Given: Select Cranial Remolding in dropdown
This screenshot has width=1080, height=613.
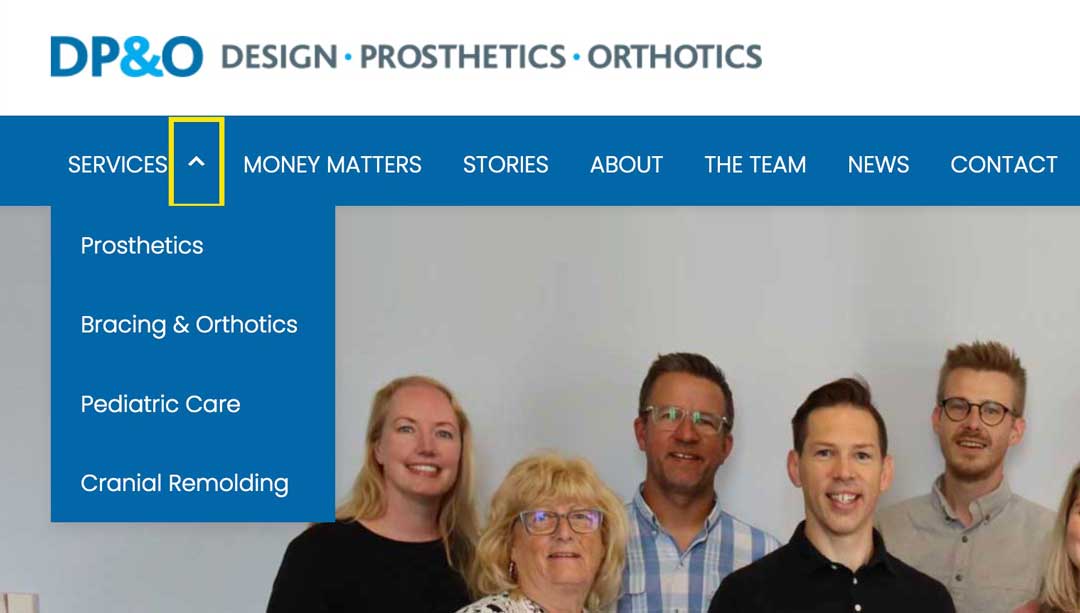Looking at the screenshot, I should pos(184,484).
